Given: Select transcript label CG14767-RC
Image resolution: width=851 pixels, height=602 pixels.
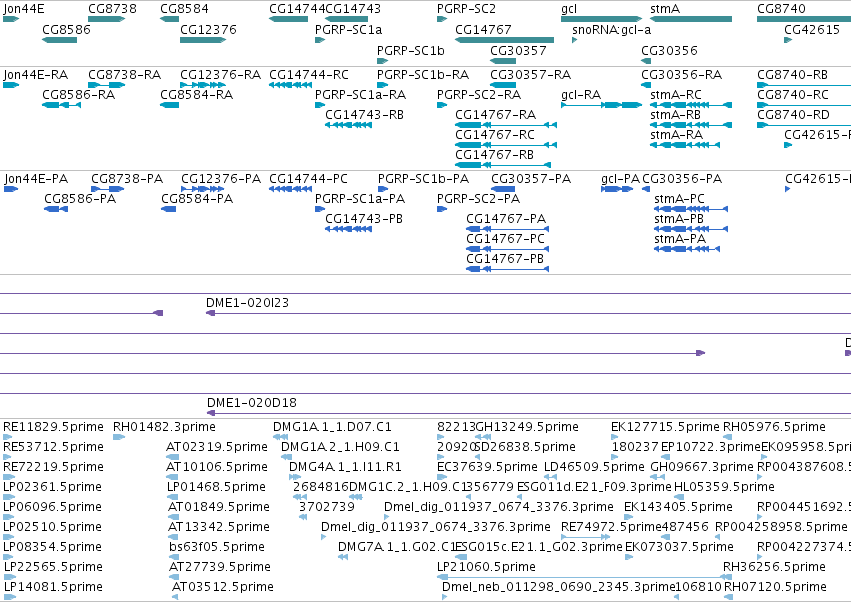Looking at the screenshot, I should [495, 135].
